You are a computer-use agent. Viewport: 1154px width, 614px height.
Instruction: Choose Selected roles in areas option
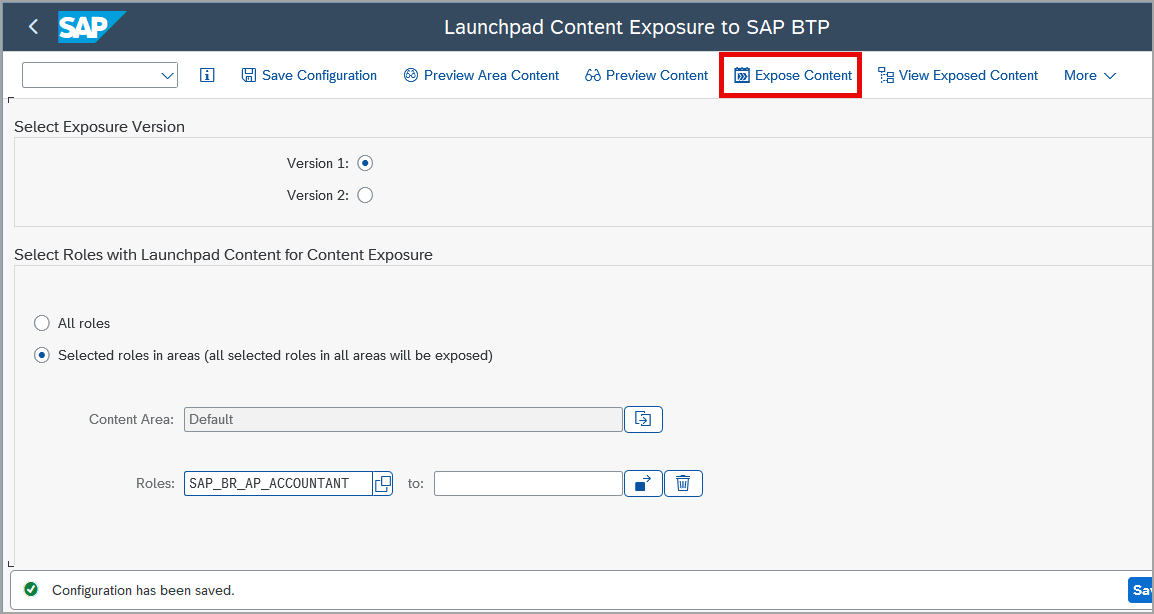(43, 356)
